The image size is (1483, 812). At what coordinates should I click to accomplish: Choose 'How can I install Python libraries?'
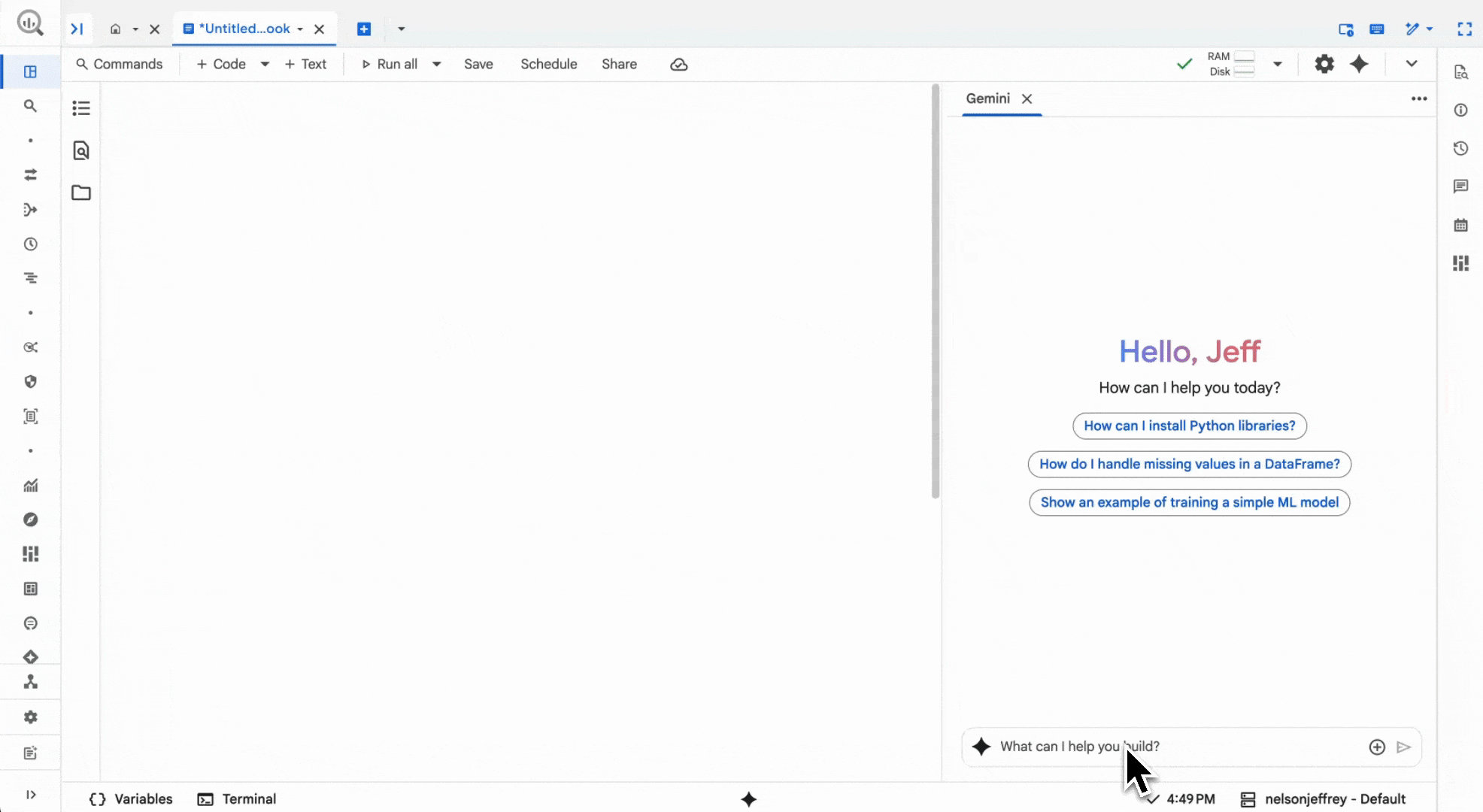[1190, 426]
